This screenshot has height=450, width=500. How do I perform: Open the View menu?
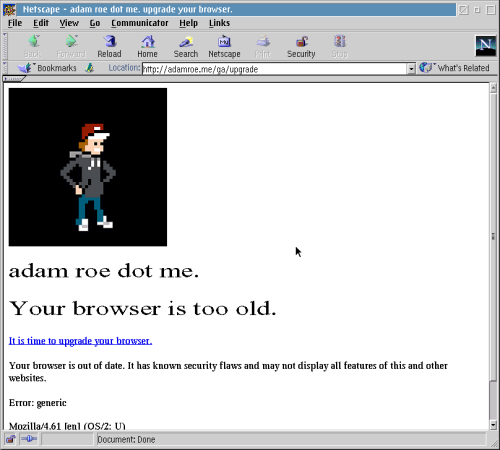point(69,23)
